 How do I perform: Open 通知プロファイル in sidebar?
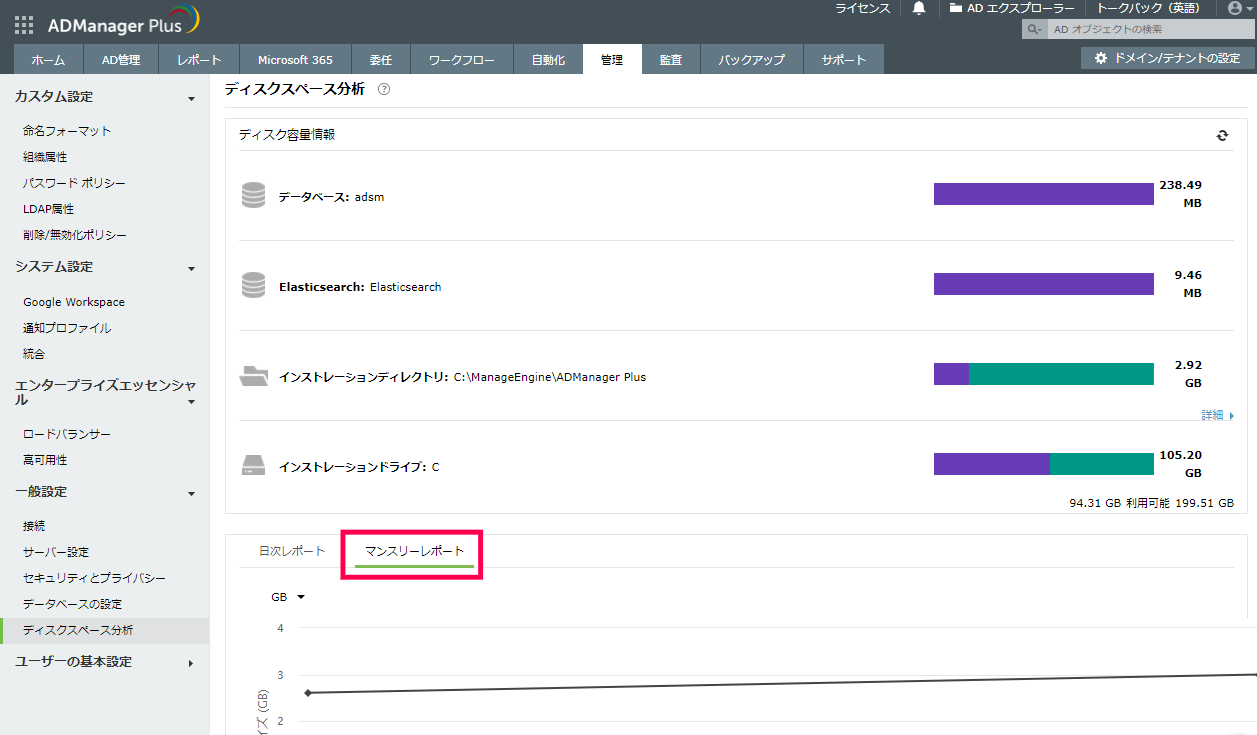67,328
